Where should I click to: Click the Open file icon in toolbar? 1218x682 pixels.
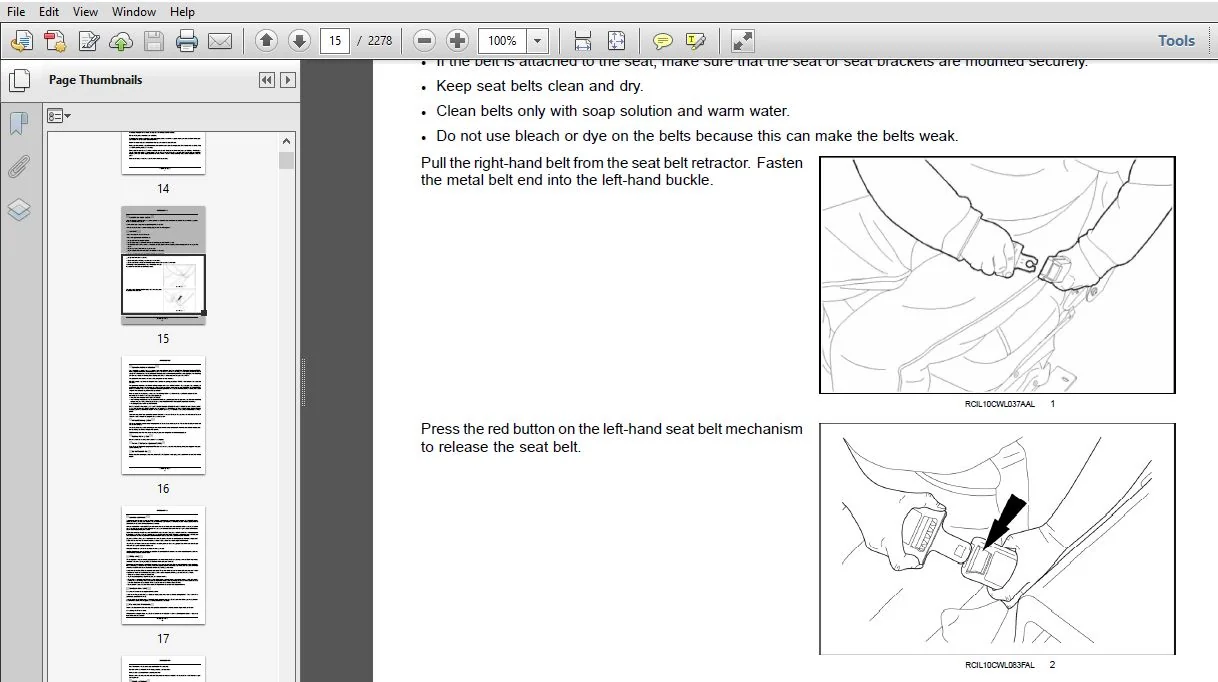(x=22, y=41)
